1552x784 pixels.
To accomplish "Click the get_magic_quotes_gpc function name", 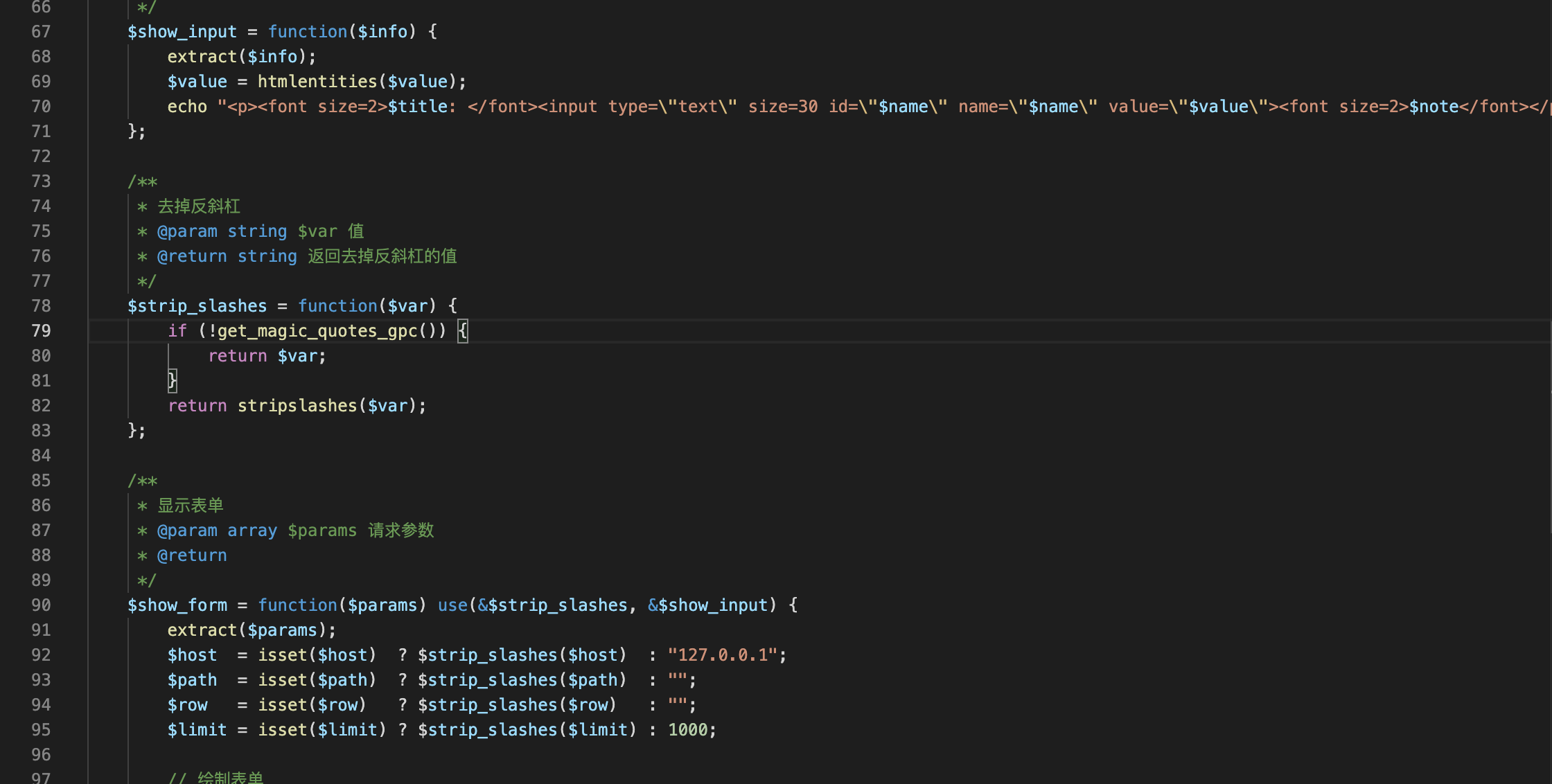I will [317, 331].
